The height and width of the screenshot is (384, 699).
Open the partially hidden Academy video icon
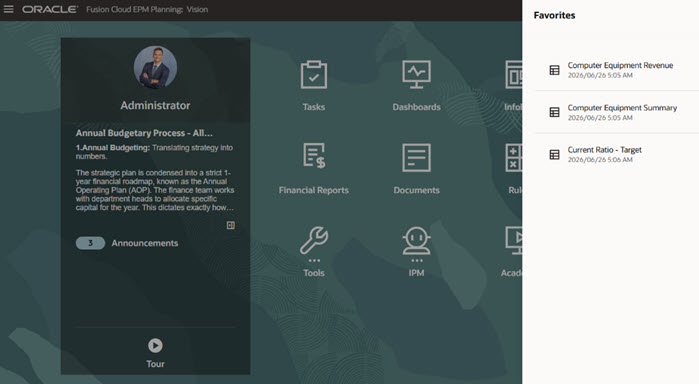click(x=514, y=241)
